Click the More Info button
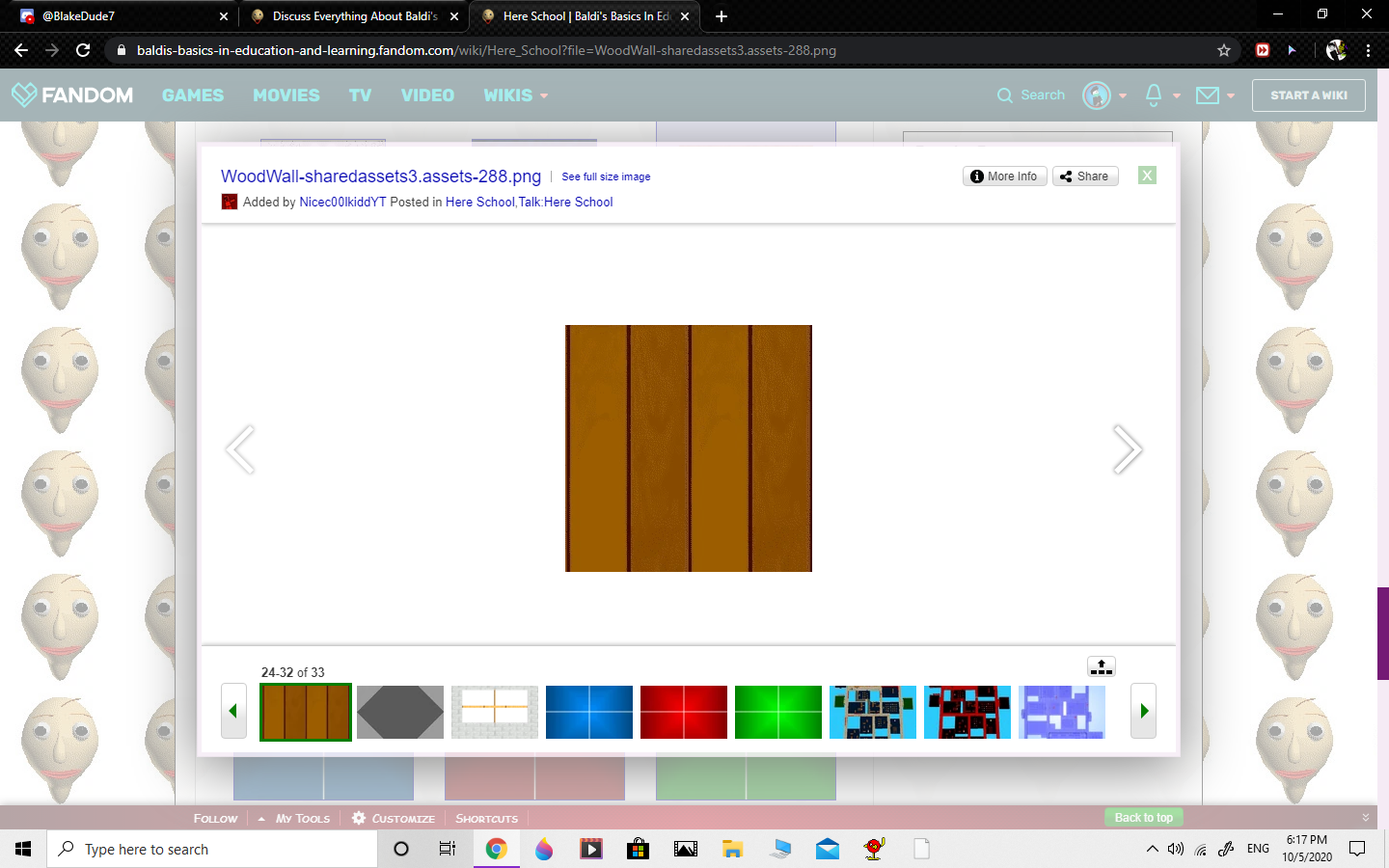 1004,176
